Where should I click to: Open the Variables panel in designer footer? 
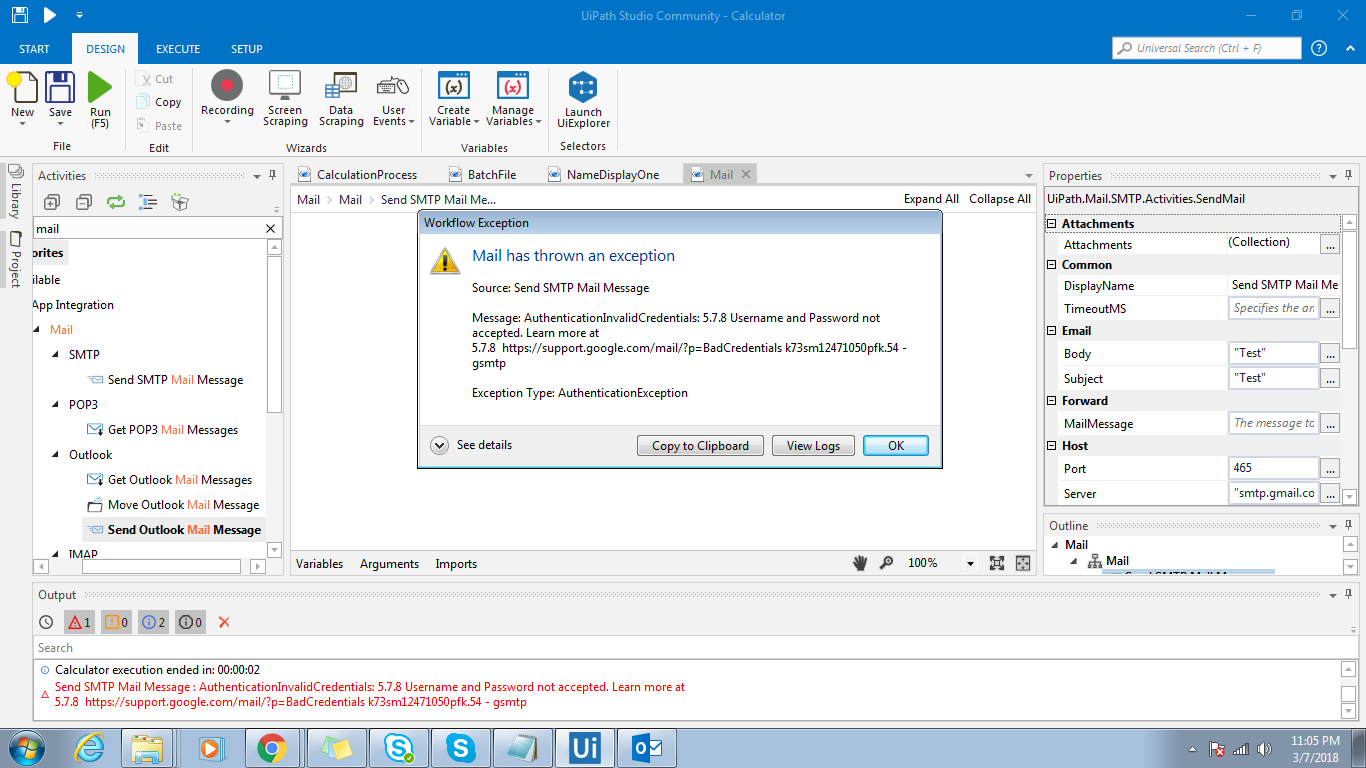coord(320,564)
